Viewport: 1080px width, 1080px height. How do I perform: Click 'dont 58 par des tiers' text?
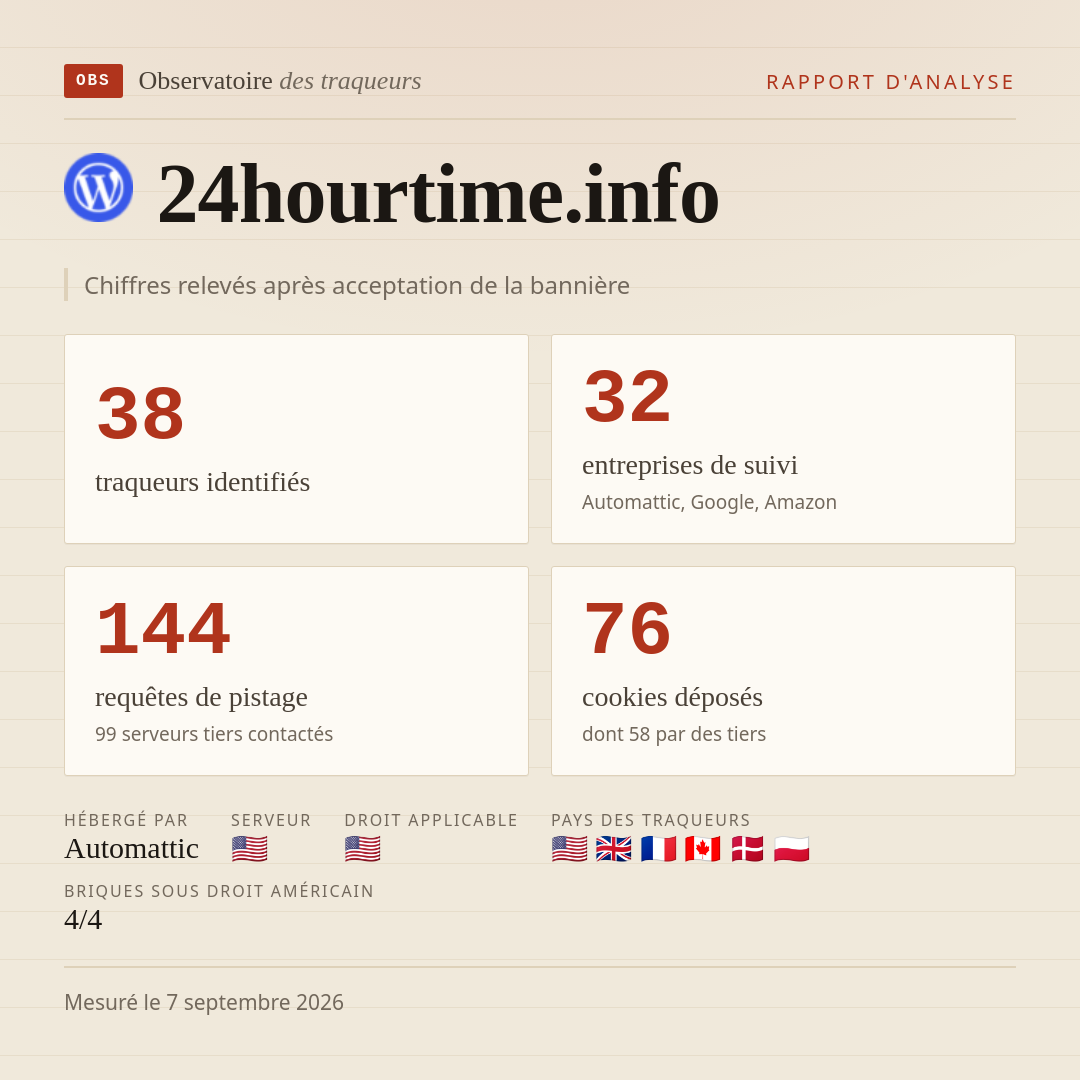pos(674,734)
